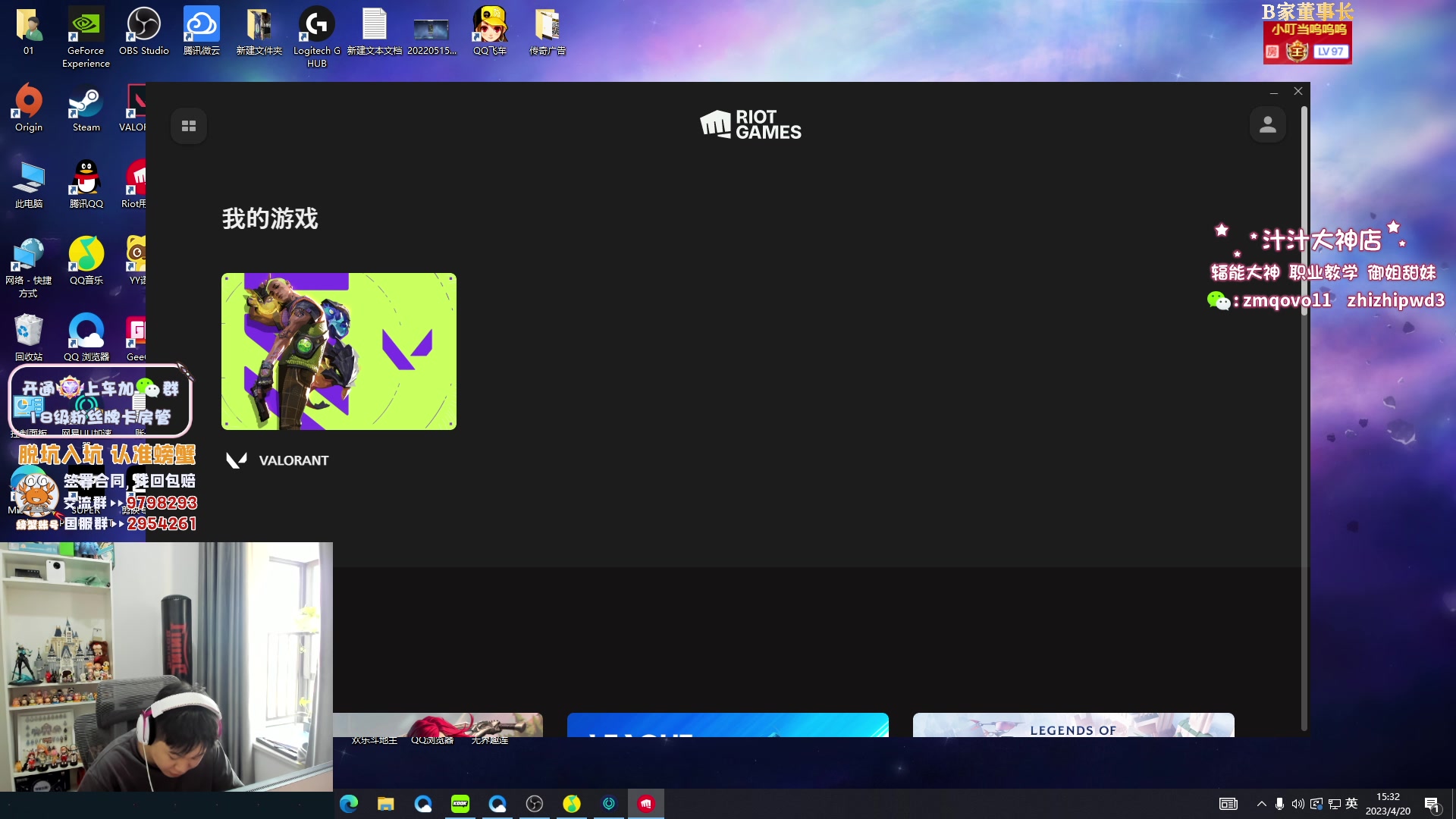Select the VALORANT label under the game card
The width and height of the screenshot is (1456, 819).
[x=293, y=460]
